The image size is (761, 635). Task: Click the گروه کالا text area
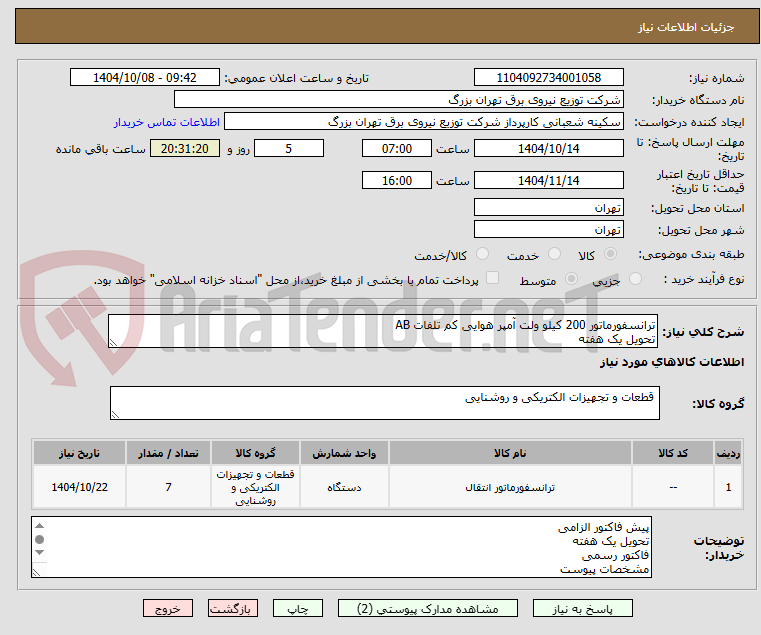pos(384,403)
